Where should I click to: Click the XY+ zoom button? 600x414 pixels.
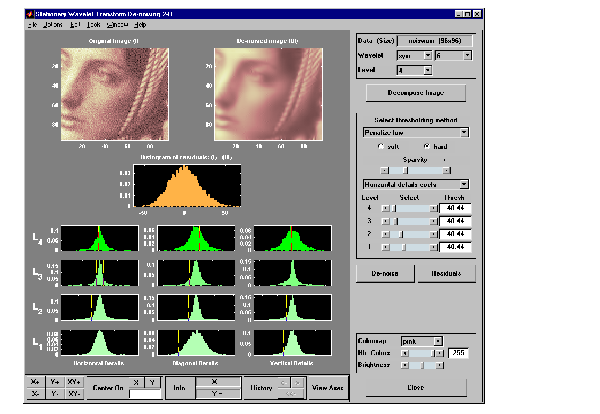(75, 382)
